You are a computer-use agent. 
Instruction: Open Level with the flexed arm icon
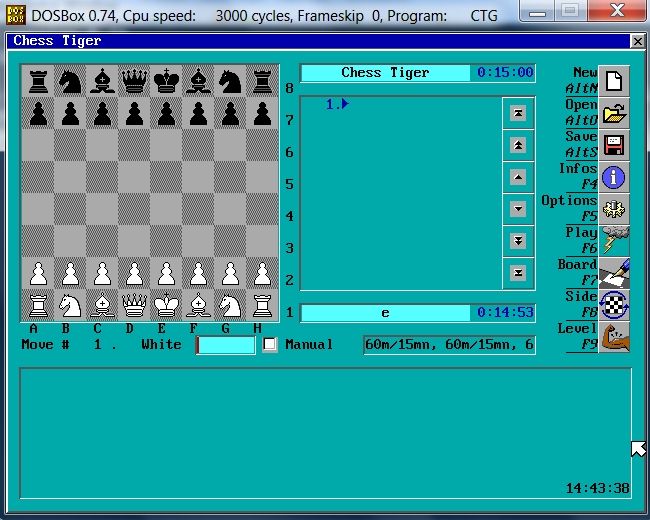[614, 337]
